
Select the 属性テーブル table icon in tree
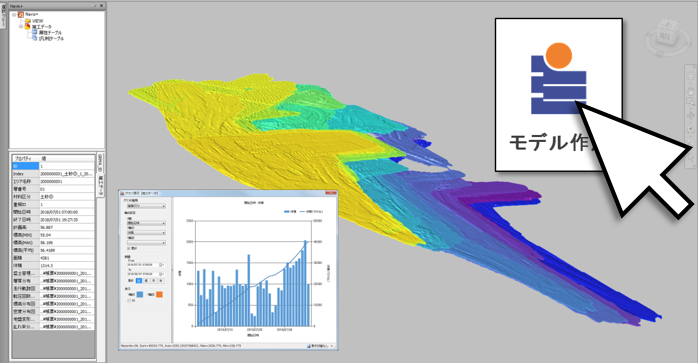coord(35,33)
